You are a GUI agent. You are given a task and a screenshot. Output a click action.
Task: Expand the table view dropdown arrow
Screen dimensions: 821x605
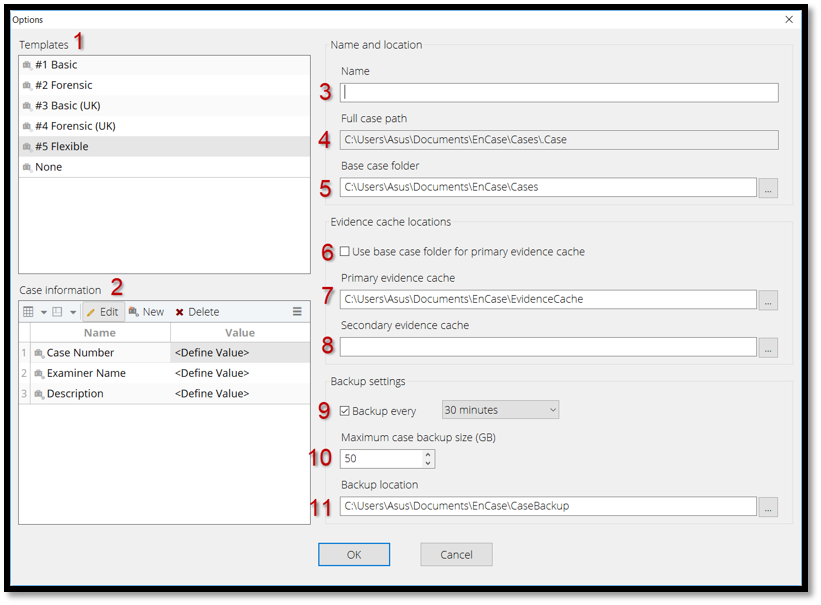[x=43, y=313]
